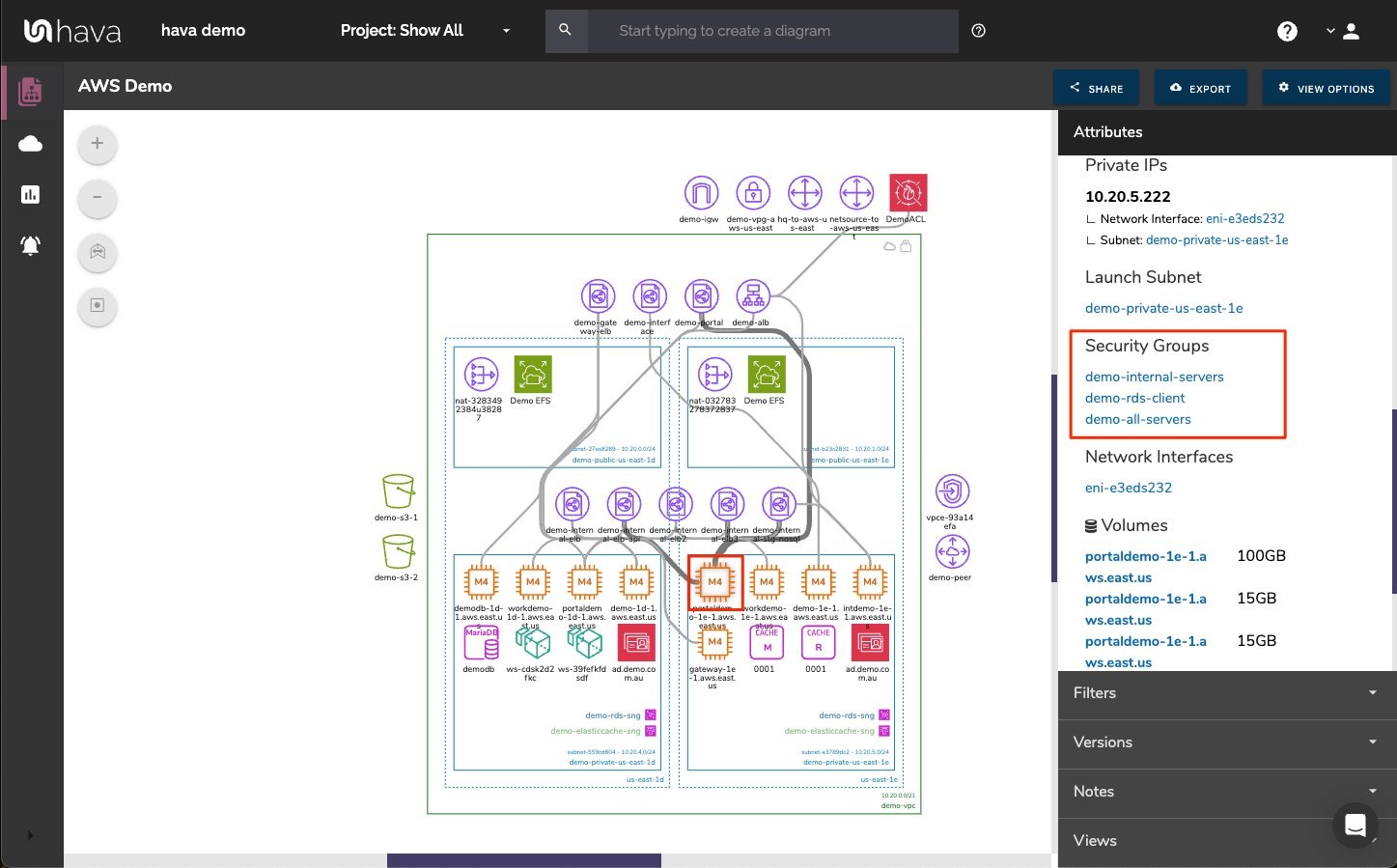Image resolution: width=1397 pixels, height=868 pixels.
Task: Expand the Versions section
Action: tap(1226, 742)
